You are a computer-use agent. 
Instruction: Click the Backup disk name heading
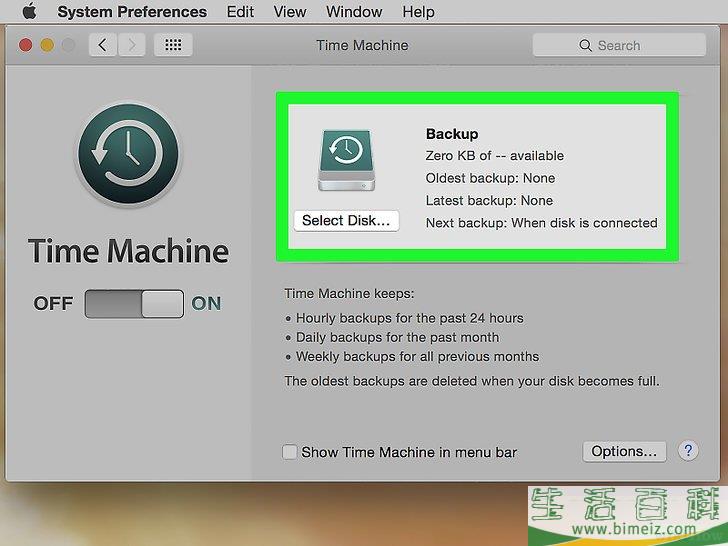(452, 134)
